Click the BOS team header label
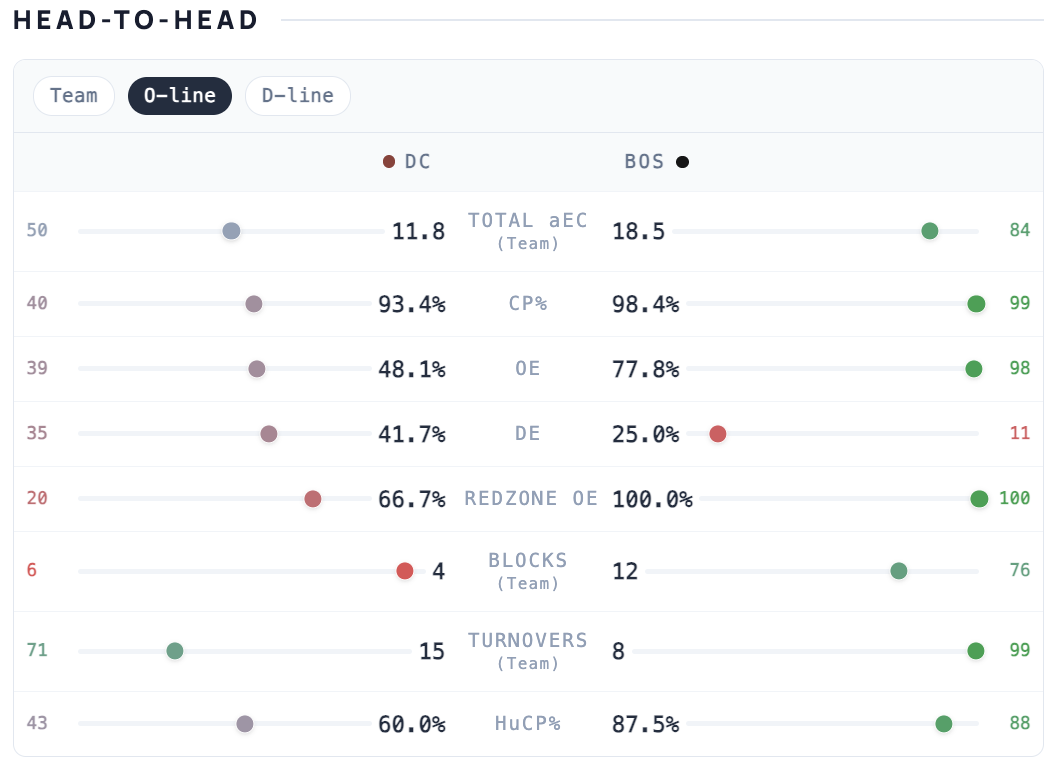This screenshot has height=766, width=1058. [x=644, y=162]
